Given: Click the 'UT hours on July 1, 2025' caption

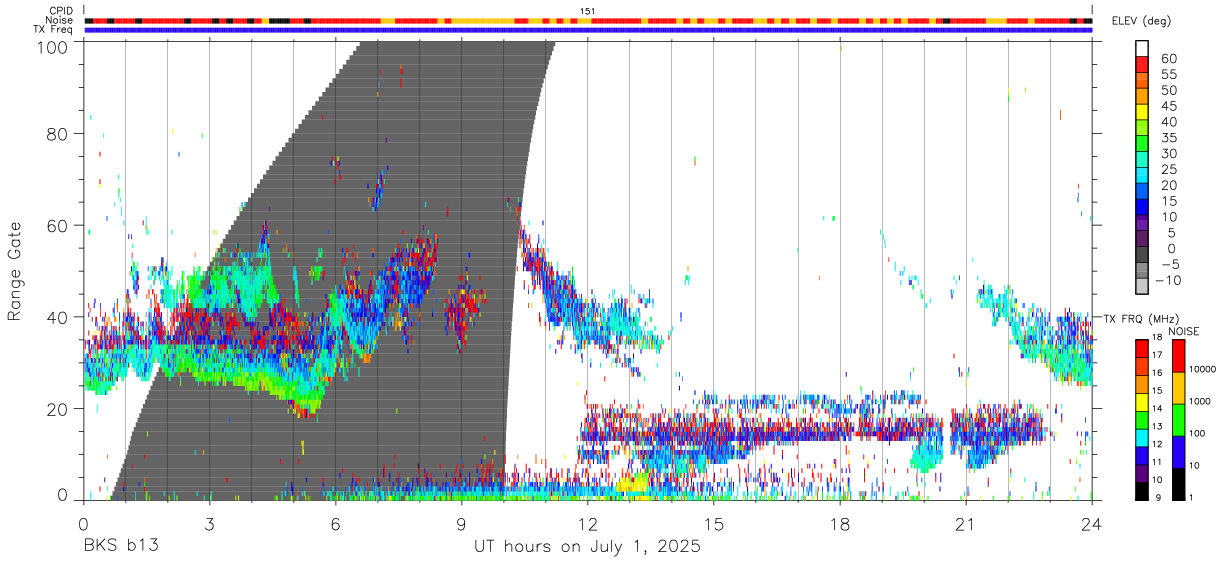Looking at the screenshot, I should point(587,547).
